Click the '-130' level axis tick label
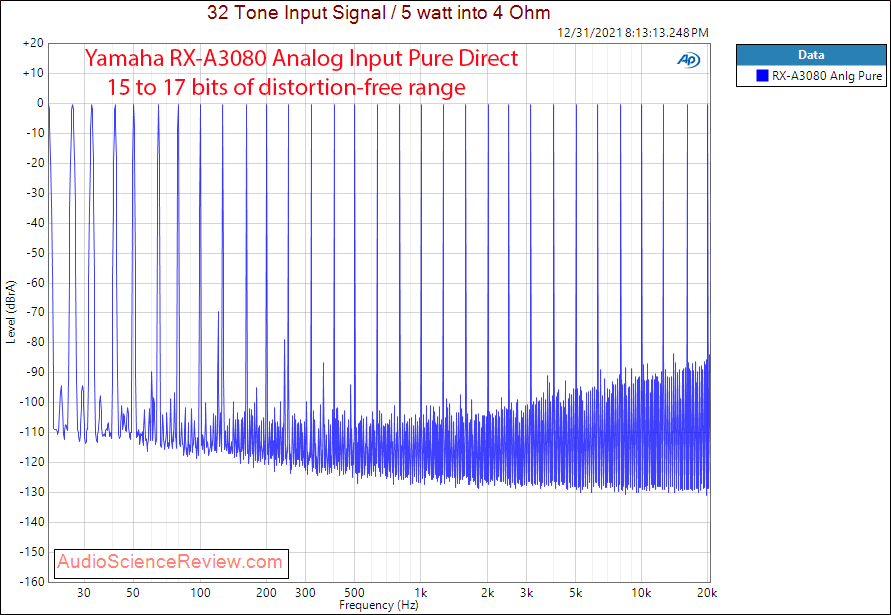891x615 pixels. [x=32, y=492]
